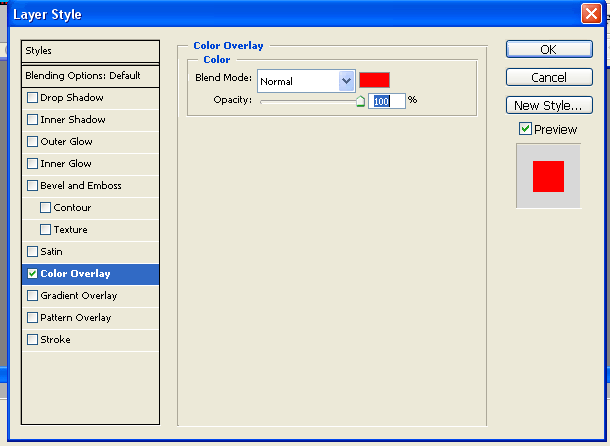The width and height of the screenshot is (610, 446).
Task: Click the red style preview thumbnail
Action: pyautogui.click(x=548, y=176)
